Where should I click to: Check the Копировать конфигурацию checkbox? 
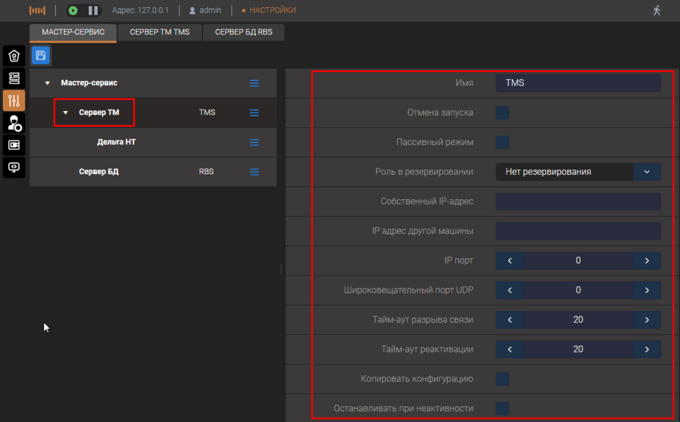point(503,379)
